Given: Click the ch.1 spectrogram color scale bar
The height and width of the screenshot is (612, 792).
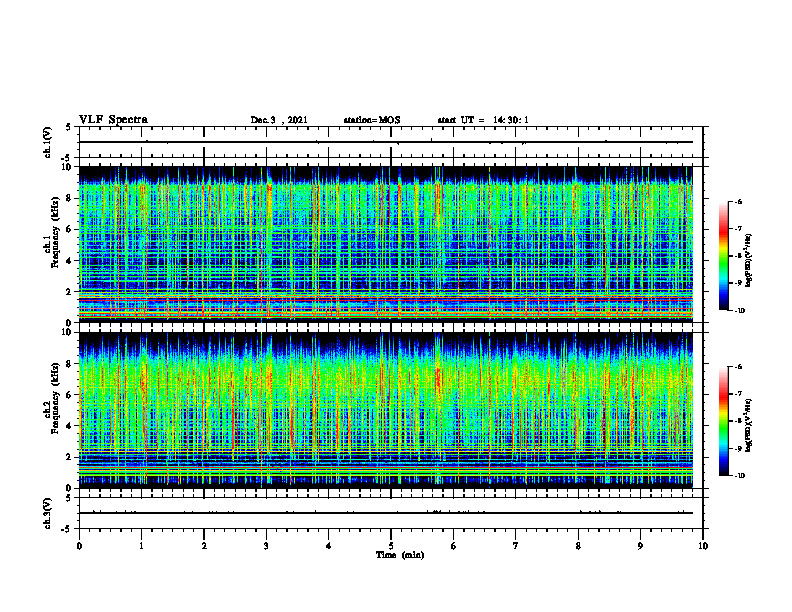Looking at the screenshot, I should 723,256.
